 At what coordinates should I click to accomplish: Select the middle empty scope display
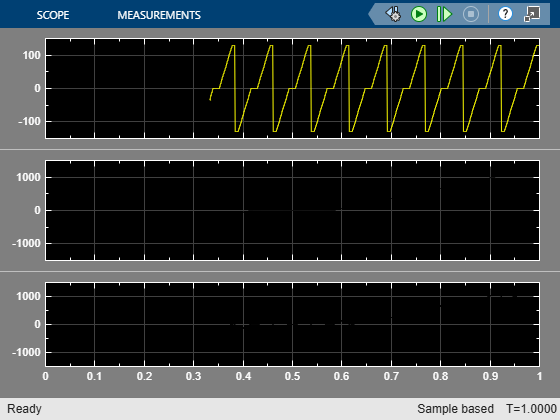coord(292,210)
